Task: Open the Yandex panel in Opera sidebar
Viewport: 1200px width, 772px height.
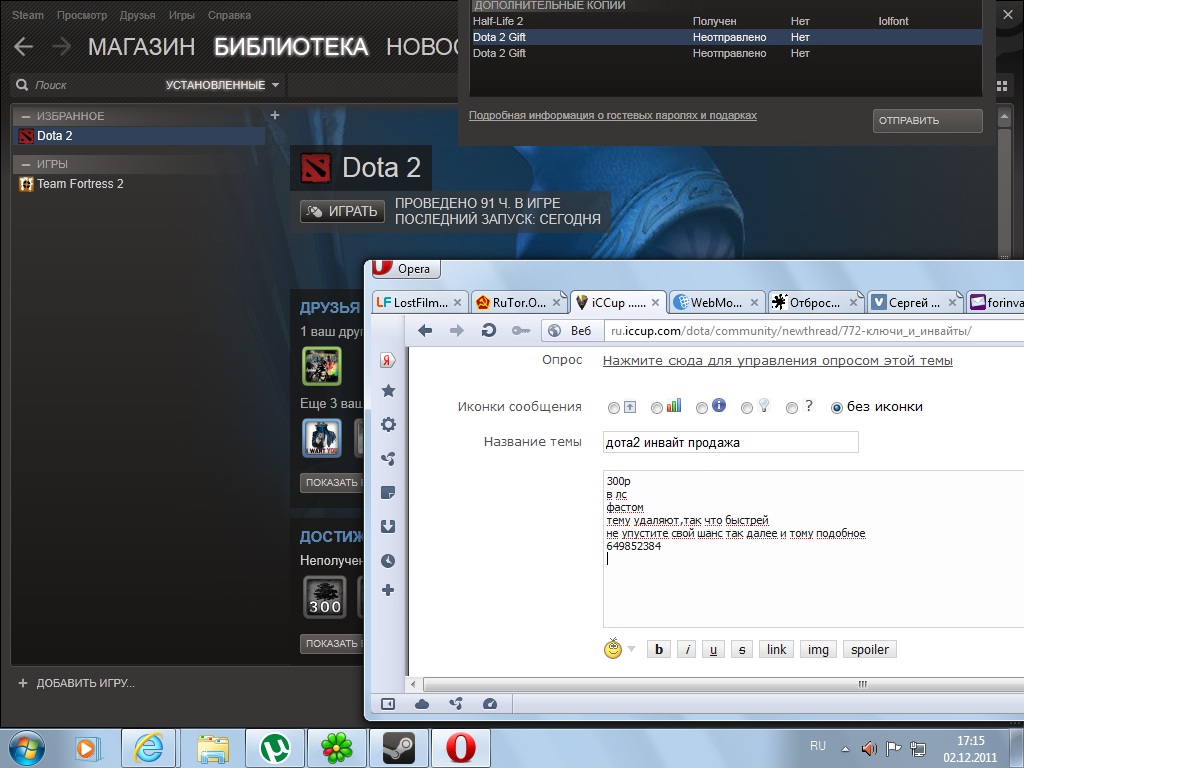Action: coord(388,360)
